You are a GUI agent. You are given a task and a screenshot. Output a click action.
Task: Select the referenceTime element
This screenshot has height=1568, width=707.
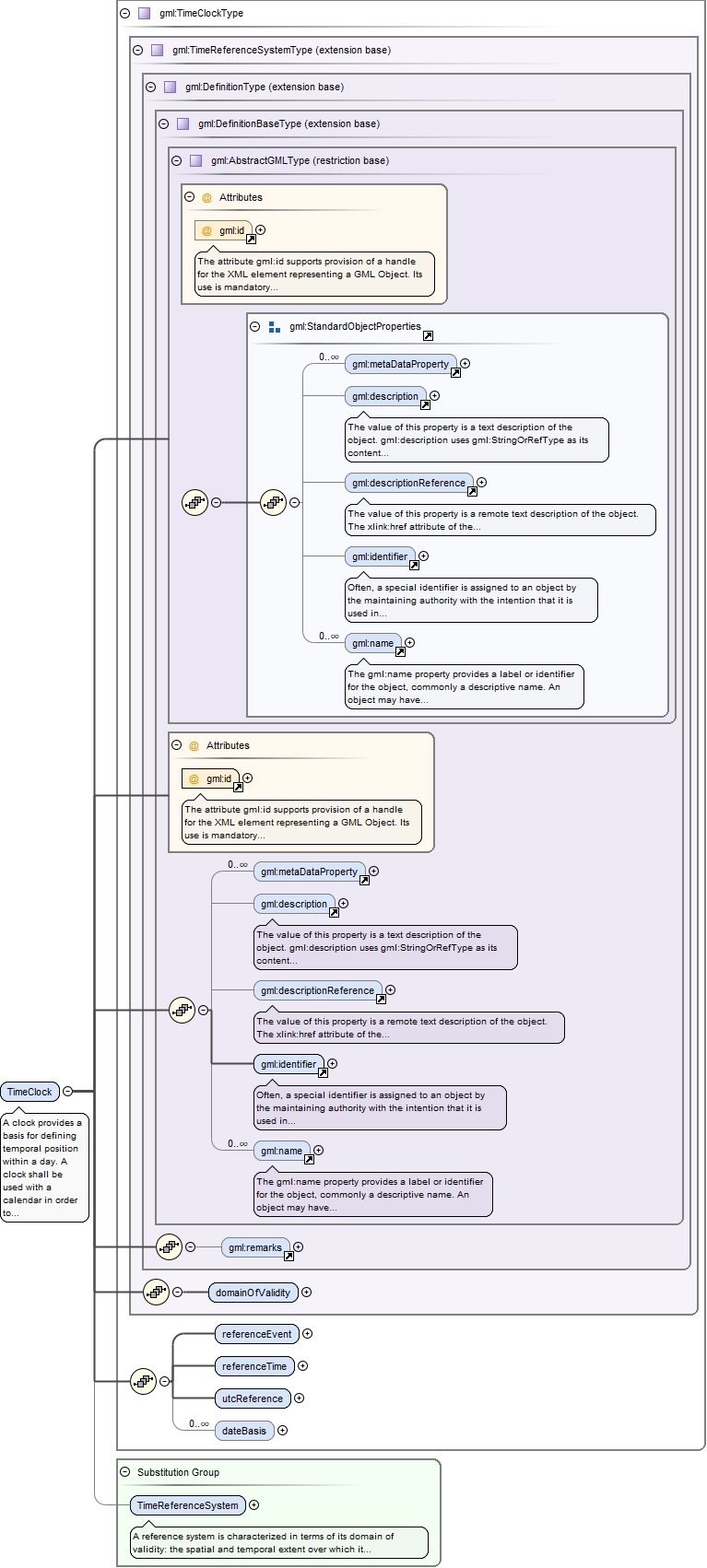(x=253, y=1366)
